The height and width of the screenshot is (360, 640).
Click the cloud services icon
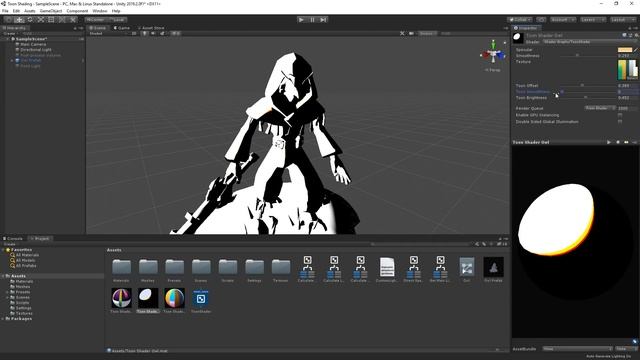click(x=541, y=20)
